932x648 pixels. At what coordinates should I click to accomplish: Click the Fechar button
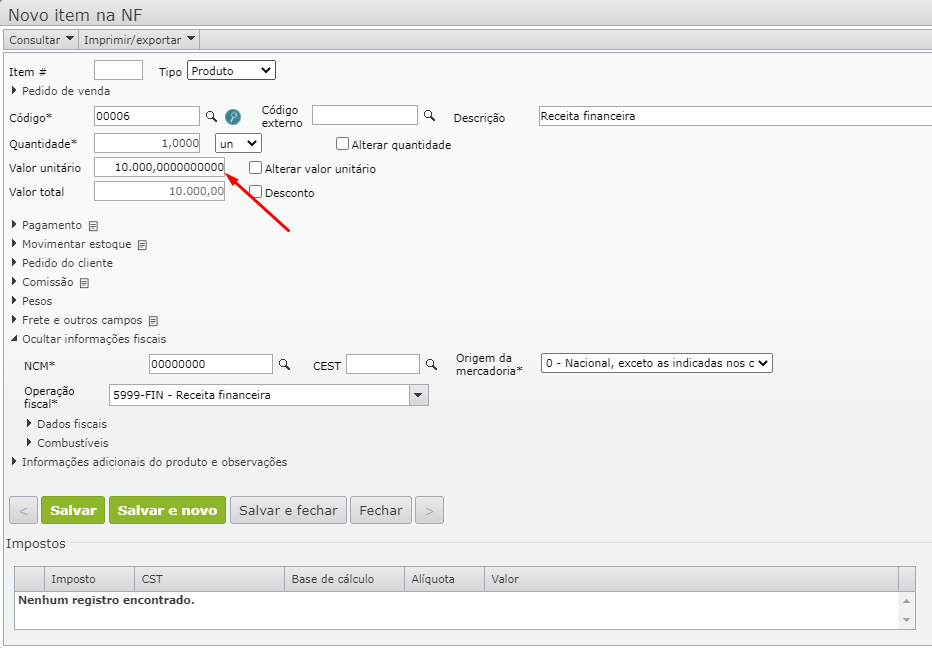point(381,510)
